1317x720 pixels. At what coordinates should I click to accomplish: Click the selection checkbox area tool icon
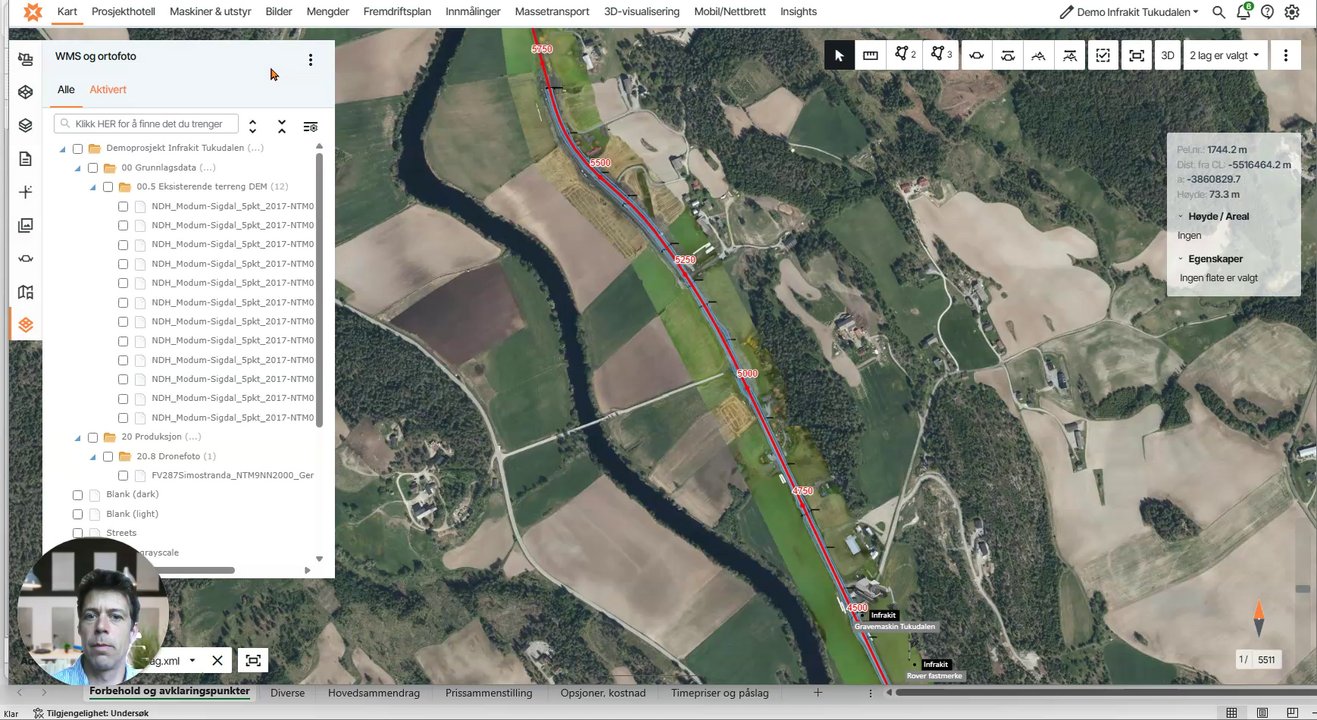click(1103, 56)
